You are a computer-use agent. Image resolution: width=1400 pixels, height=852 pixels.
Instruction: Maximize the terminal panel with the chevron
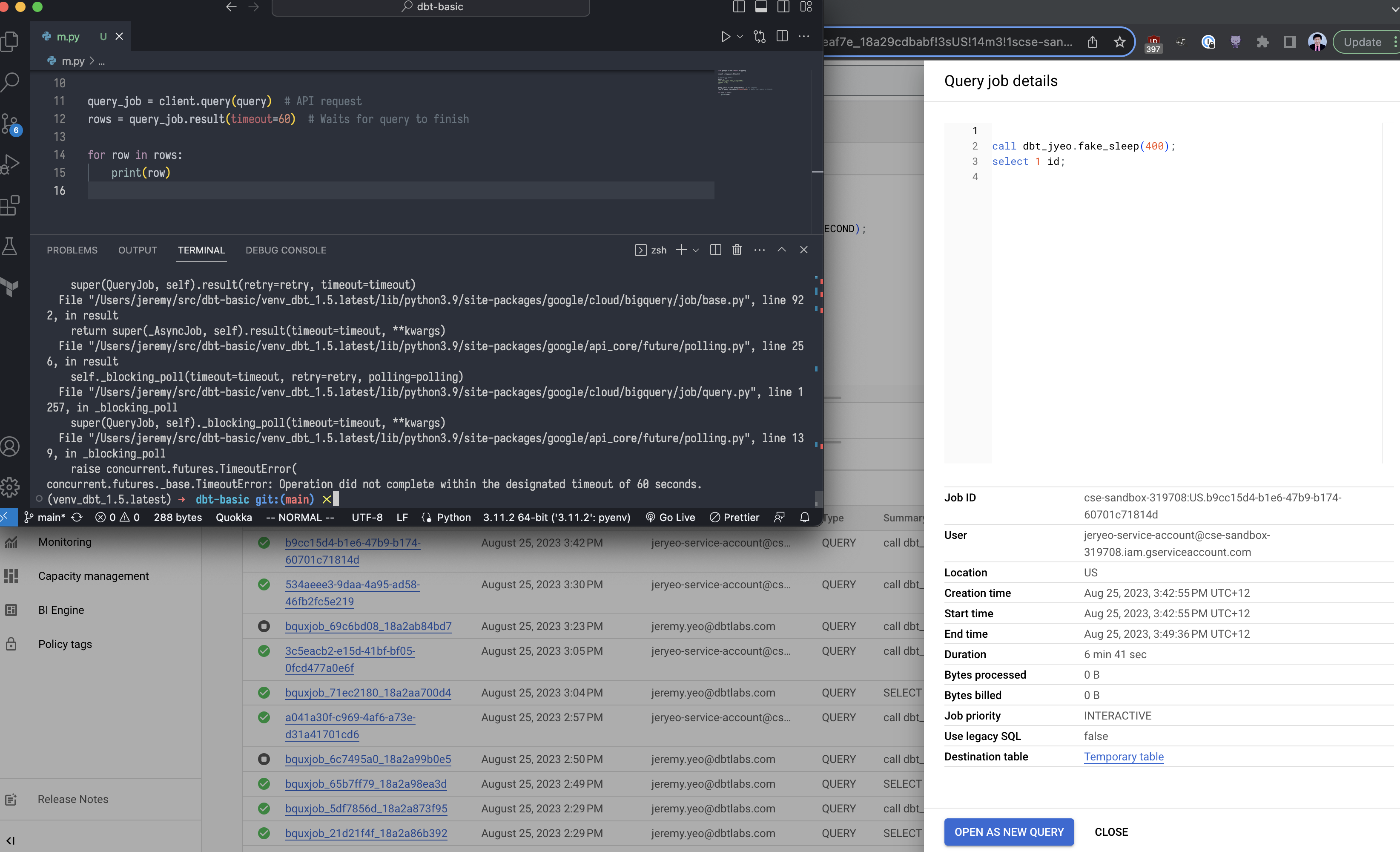(x=782, y=250)
